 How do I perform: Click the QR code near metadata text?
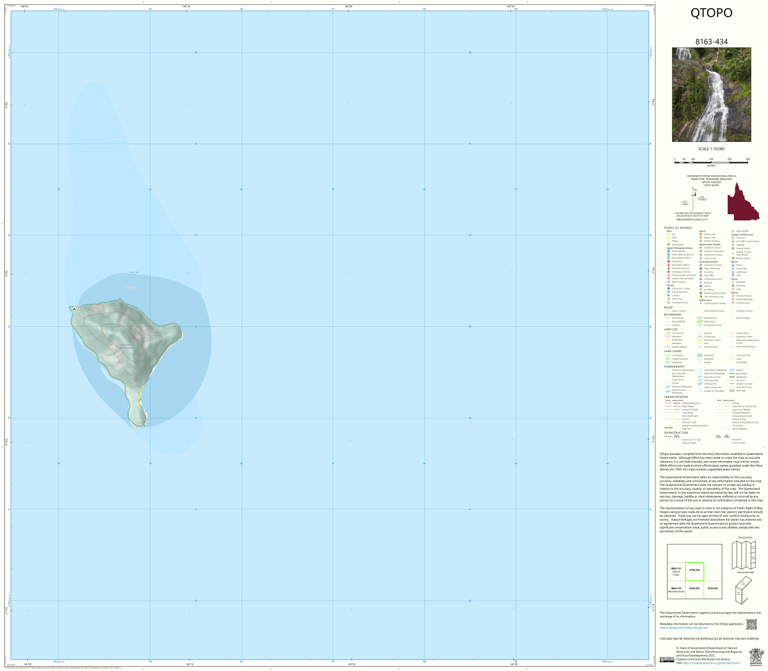pyautogui.click(x=751, y=624)
